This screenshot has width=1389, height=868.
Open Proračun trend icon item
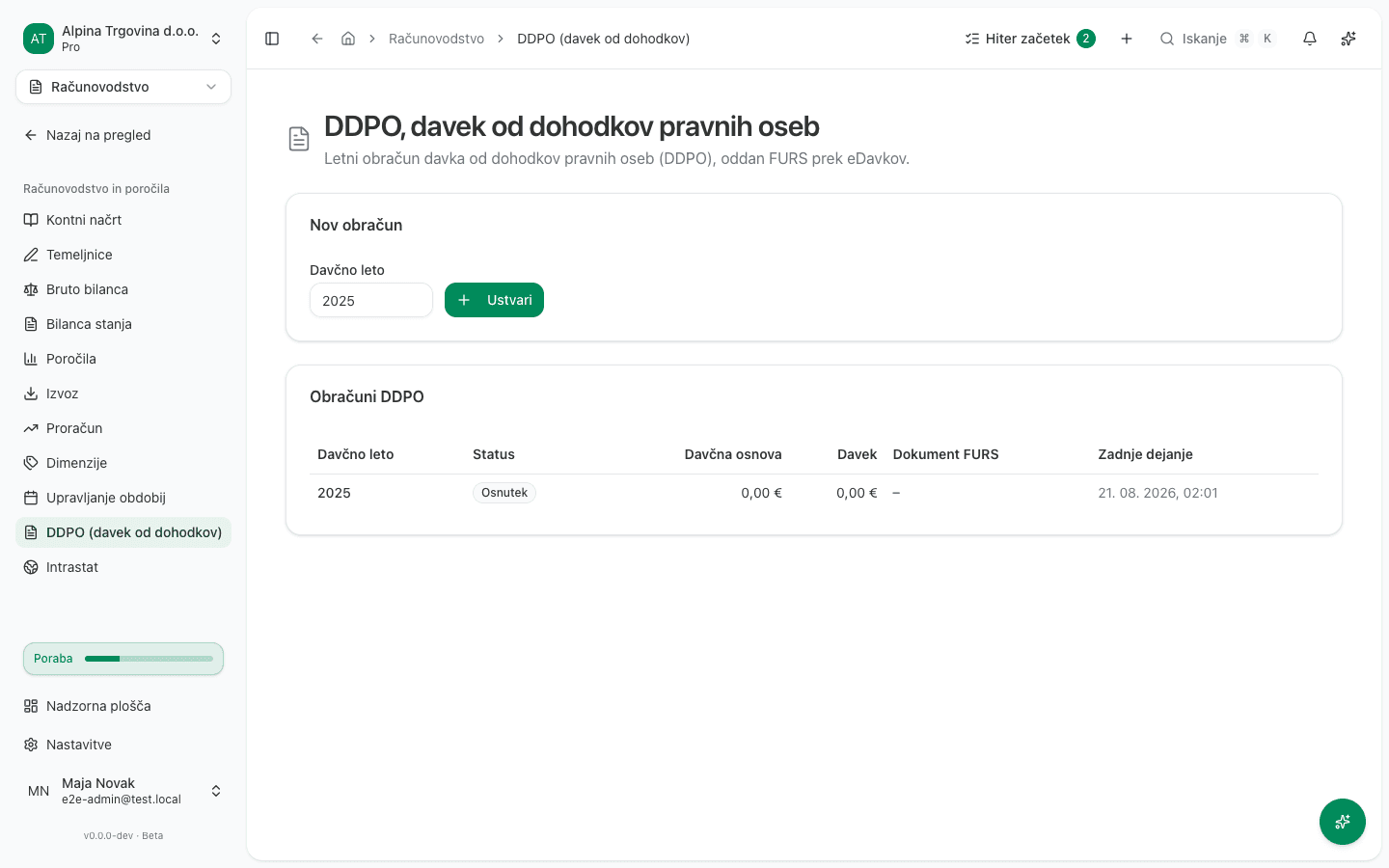123,428
